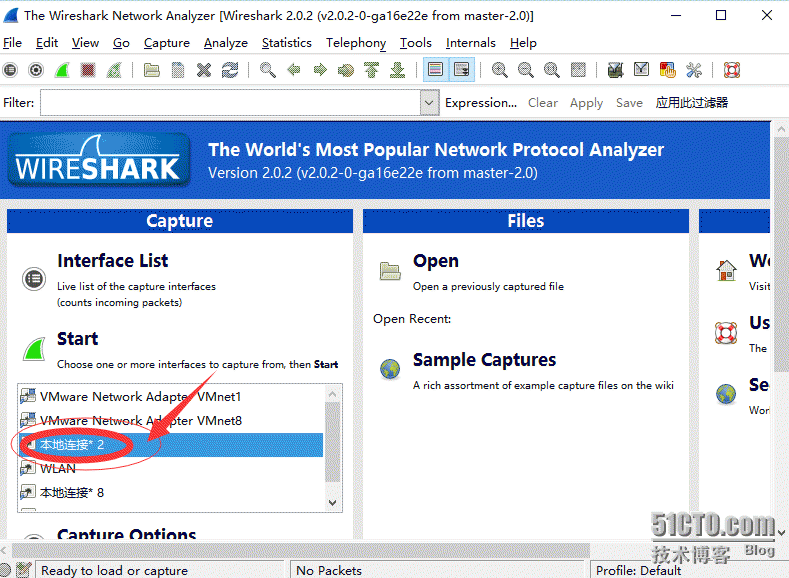
Task: Open help lifebuoy toolbar icon
Action: click(732, 70)
